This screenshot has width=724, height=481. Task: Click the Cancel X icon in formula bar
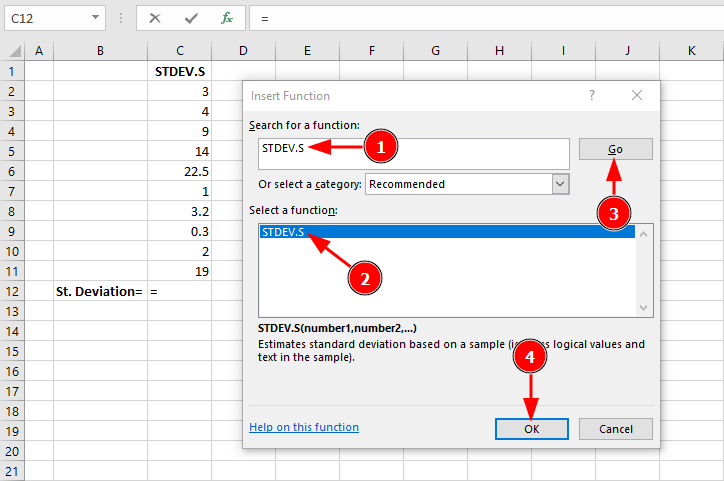click(x=156, y=18)
